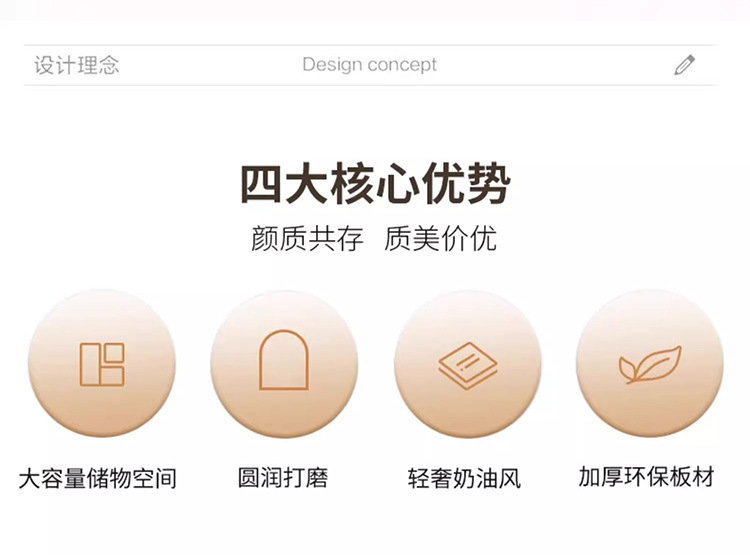Viewport: 750px width, 555px height.
Task: Click the 颜质共存 subtitle text
Action: 307,238
